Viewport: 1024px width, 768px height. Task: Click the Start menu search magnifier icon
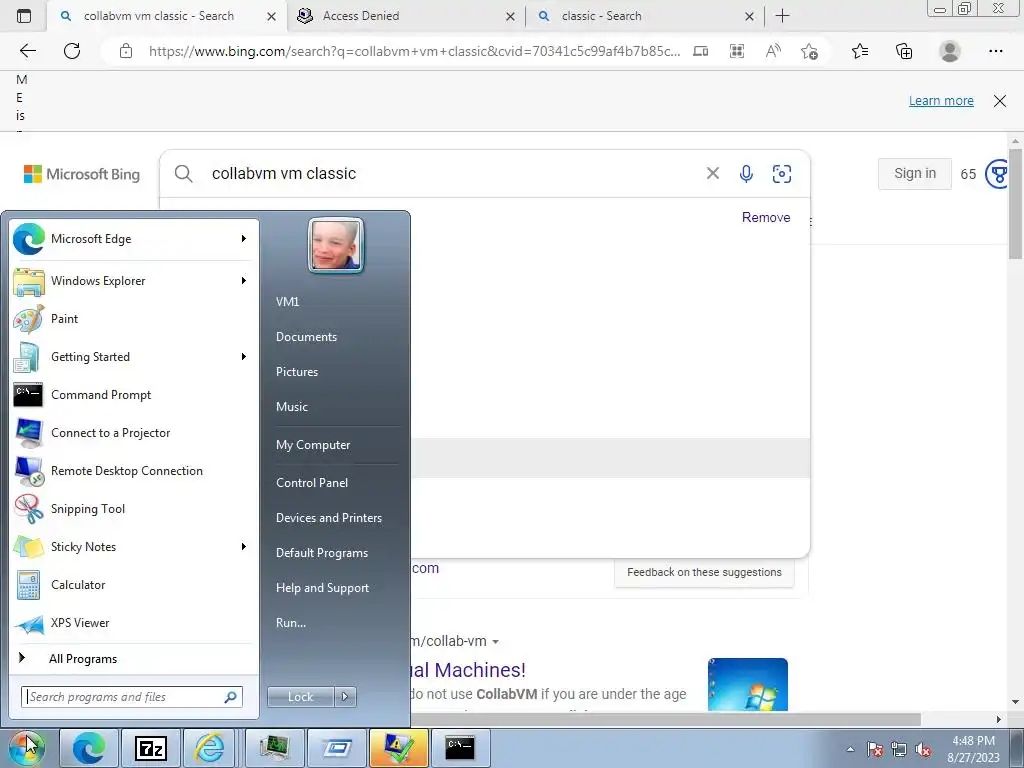(231, 697)
